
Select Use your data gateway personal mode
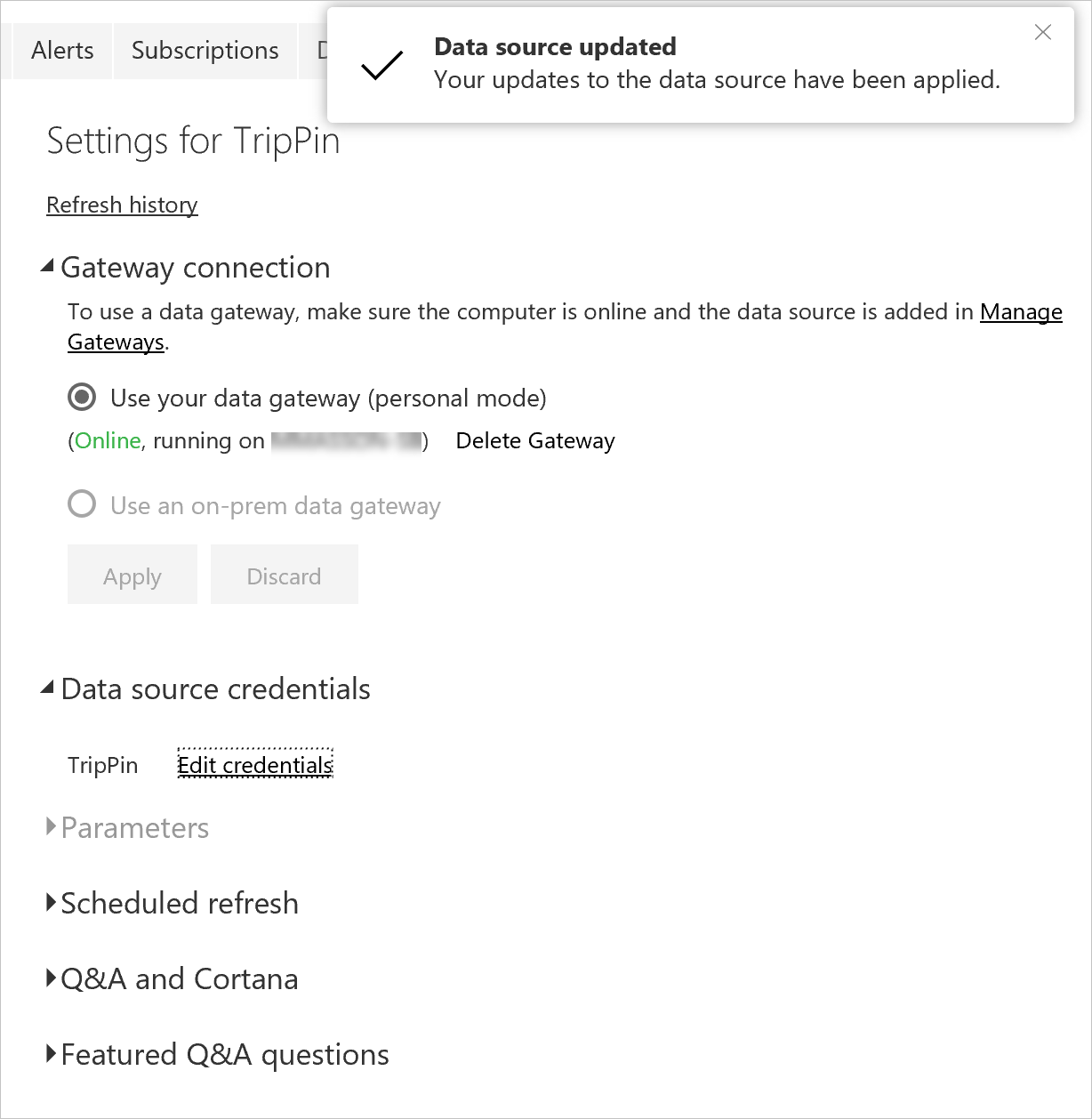point(82,398)
